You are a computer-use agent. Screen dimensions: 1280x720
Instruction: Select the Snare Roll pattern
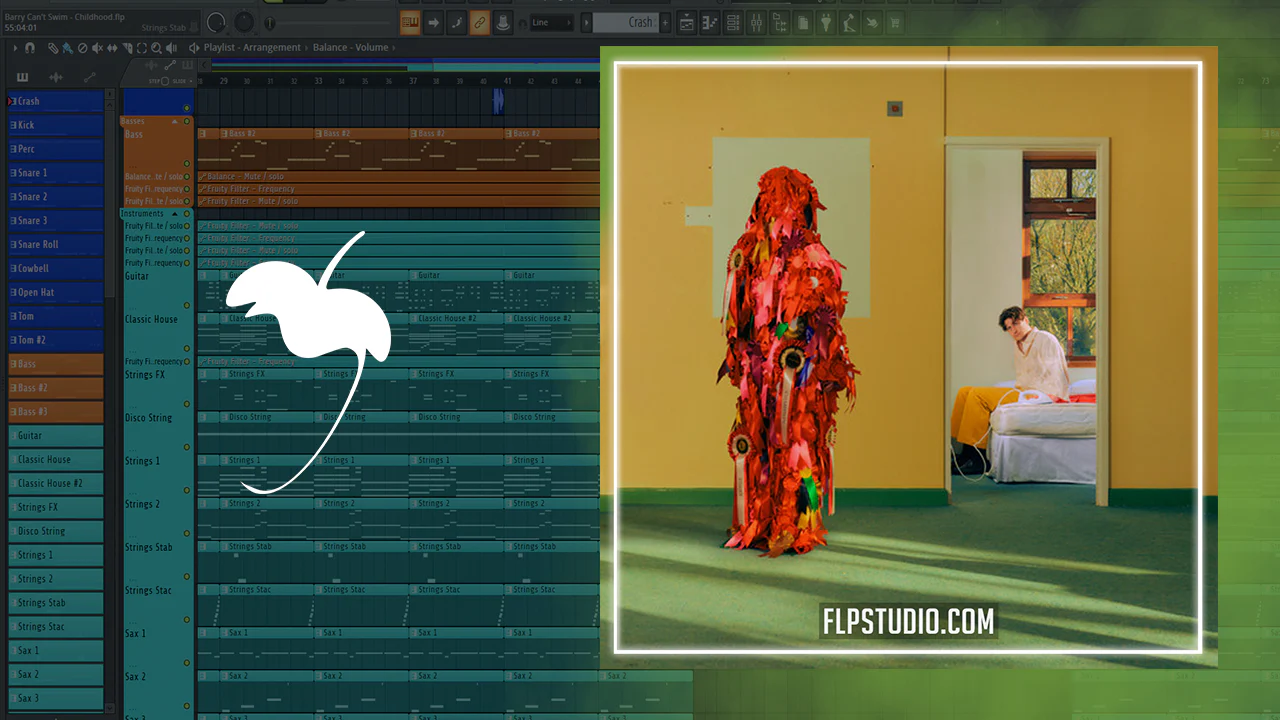[56, 245]
